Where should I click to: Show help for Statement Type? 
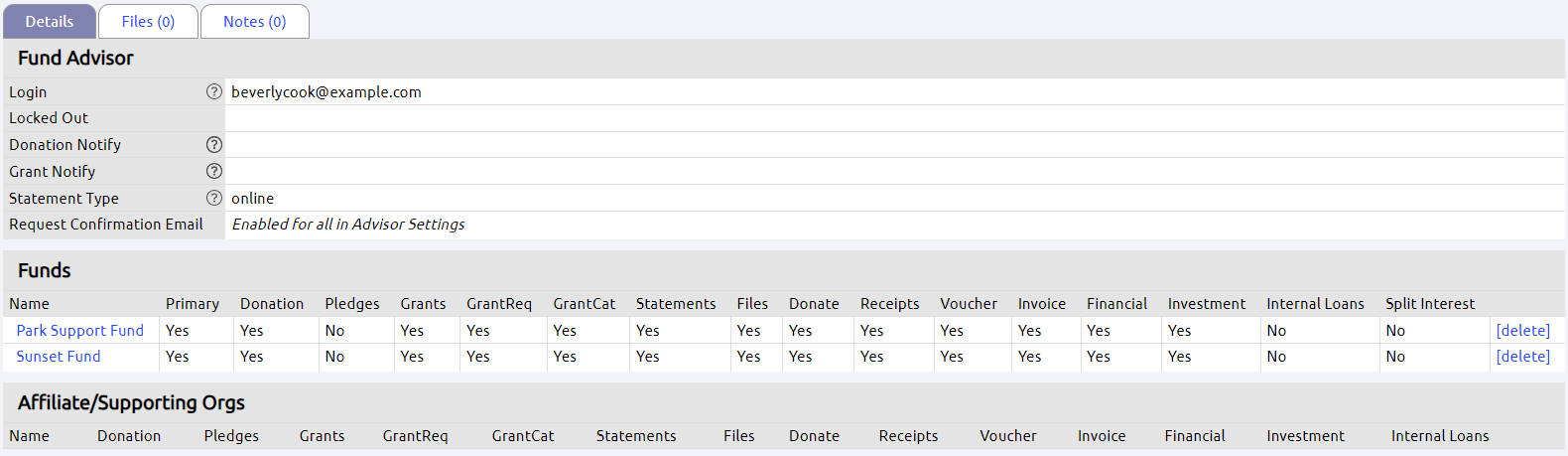point(213,198)
